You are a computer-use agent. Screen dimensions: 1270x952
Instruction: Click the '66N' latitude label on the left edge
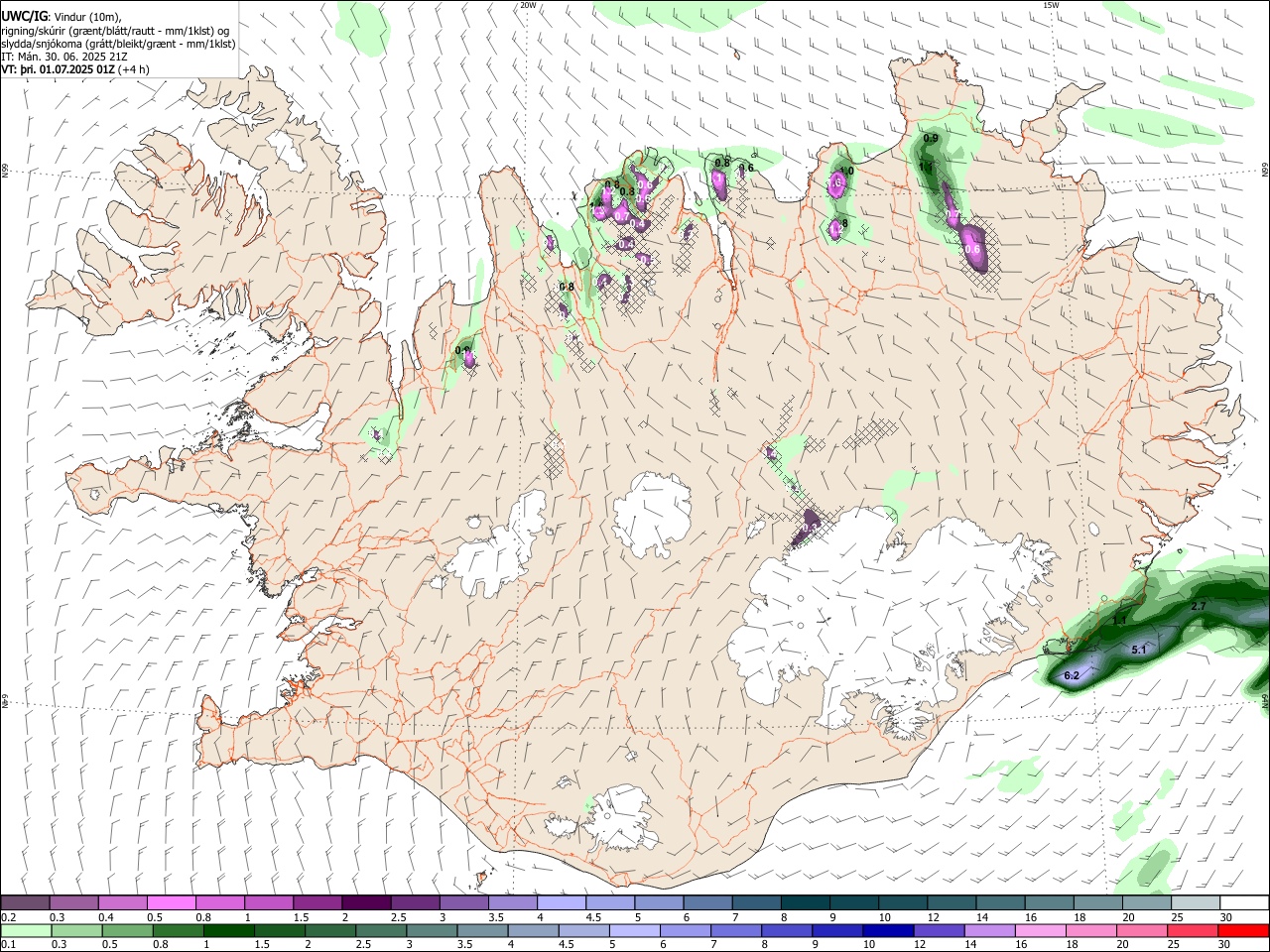[x=5, y=170]
